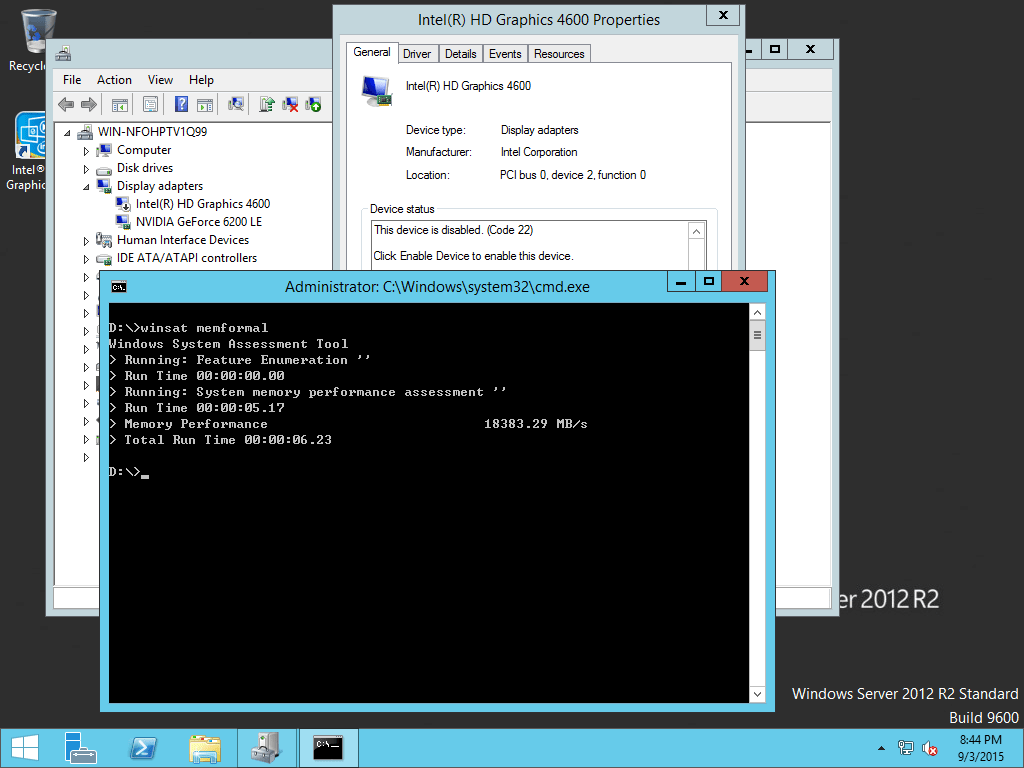
Task: Select the Human Interface Devices label
Action: tap(183, 240)
